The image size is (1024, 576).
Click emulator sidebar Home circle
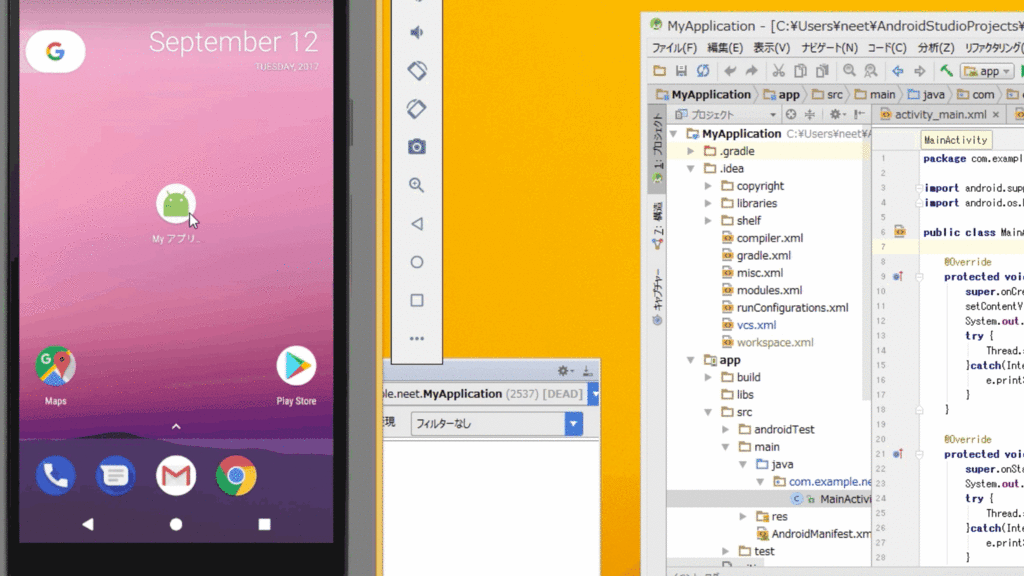[417, 262]
